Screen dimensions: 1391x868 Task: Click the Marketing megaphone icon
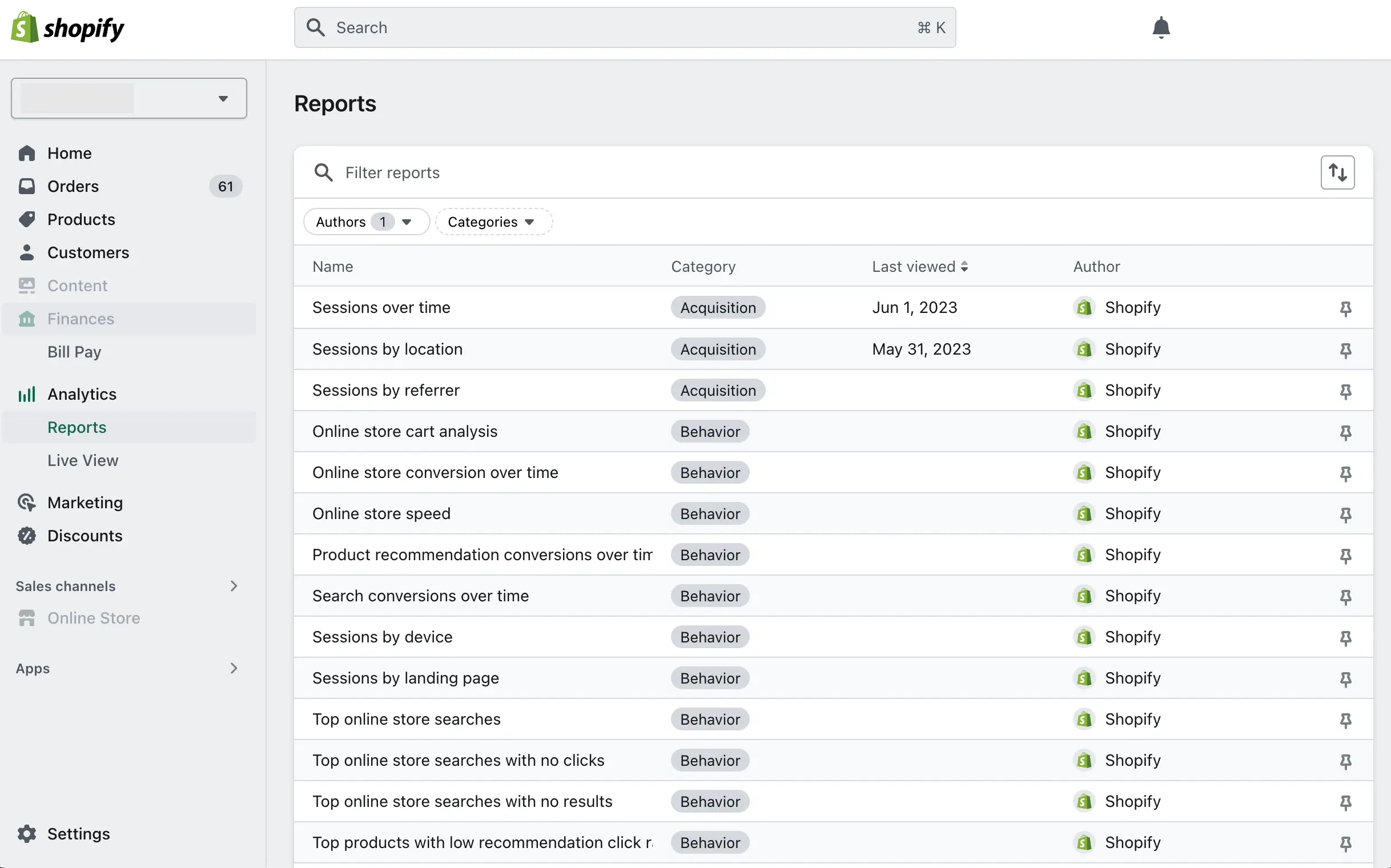(27, 502)
